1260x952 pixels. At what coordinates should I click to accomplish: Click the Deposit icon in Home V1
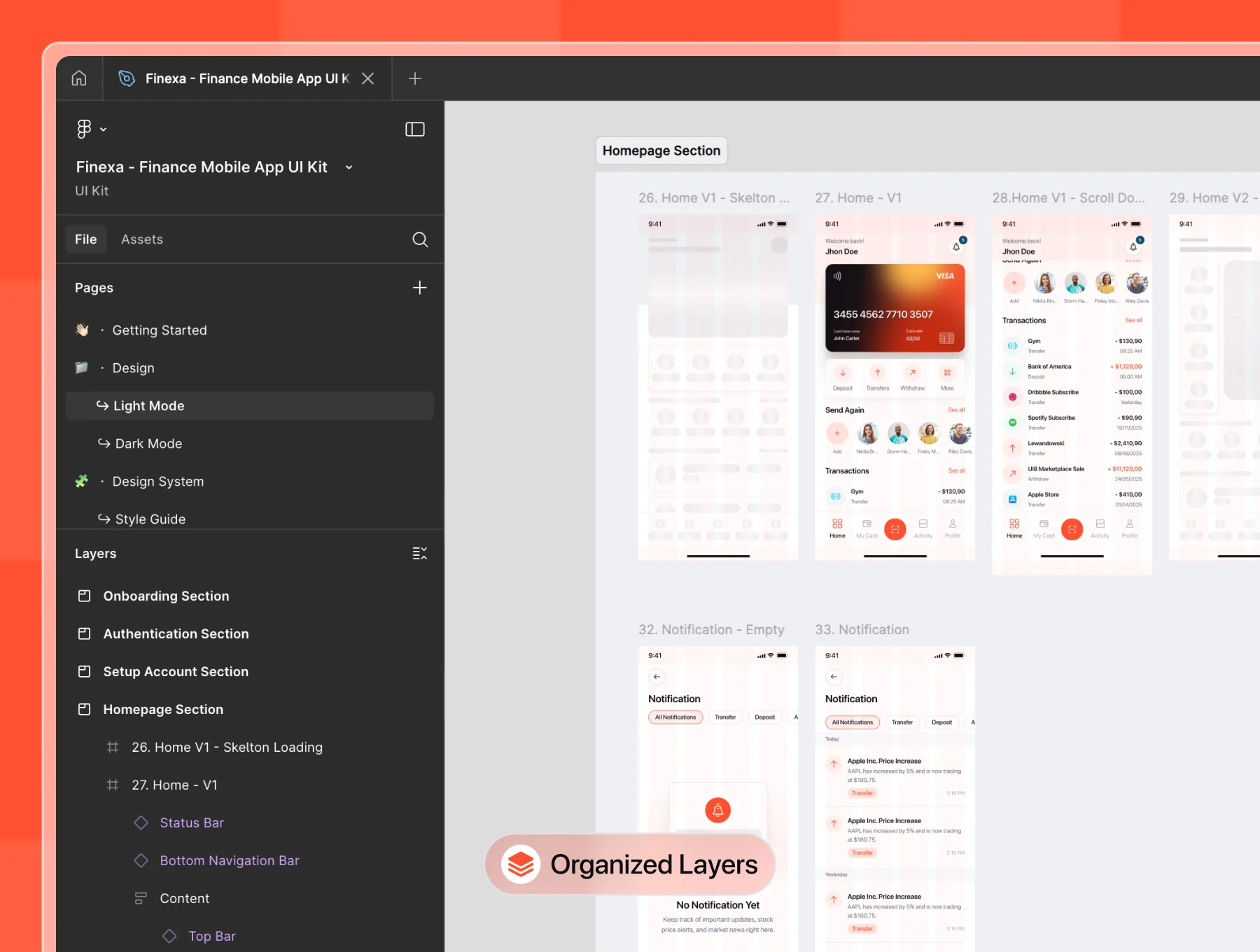click(x=843, y=373)
